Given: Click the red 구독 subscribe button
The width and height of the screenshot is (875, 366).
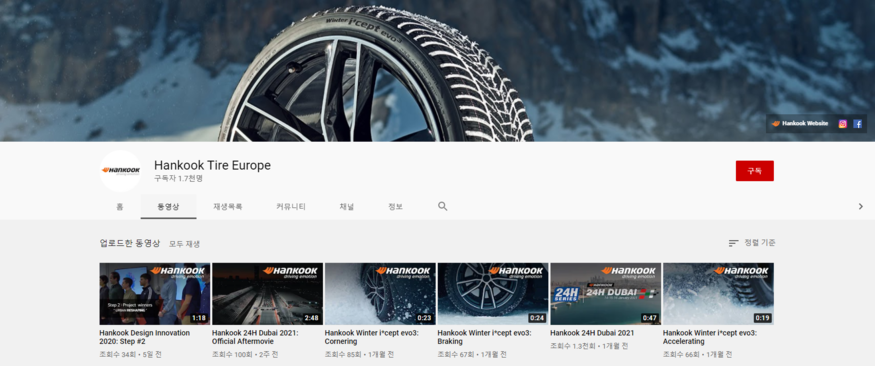Looking at the screenshot, I should (754, 171).
